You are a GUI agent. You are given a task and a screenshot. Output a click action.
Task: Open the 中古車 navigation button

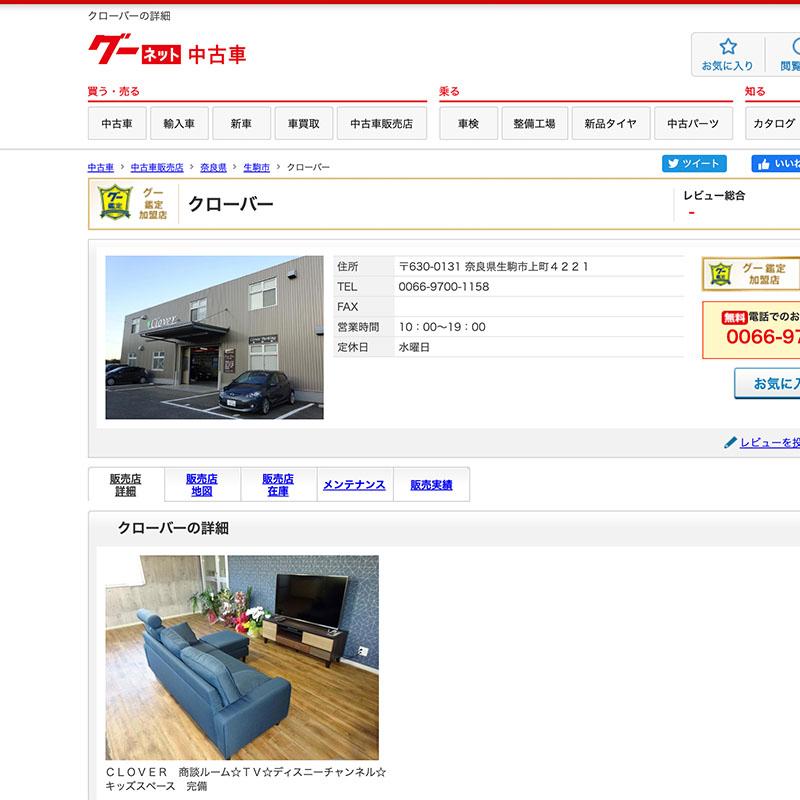pyautogui.click(x=117, y=123)
